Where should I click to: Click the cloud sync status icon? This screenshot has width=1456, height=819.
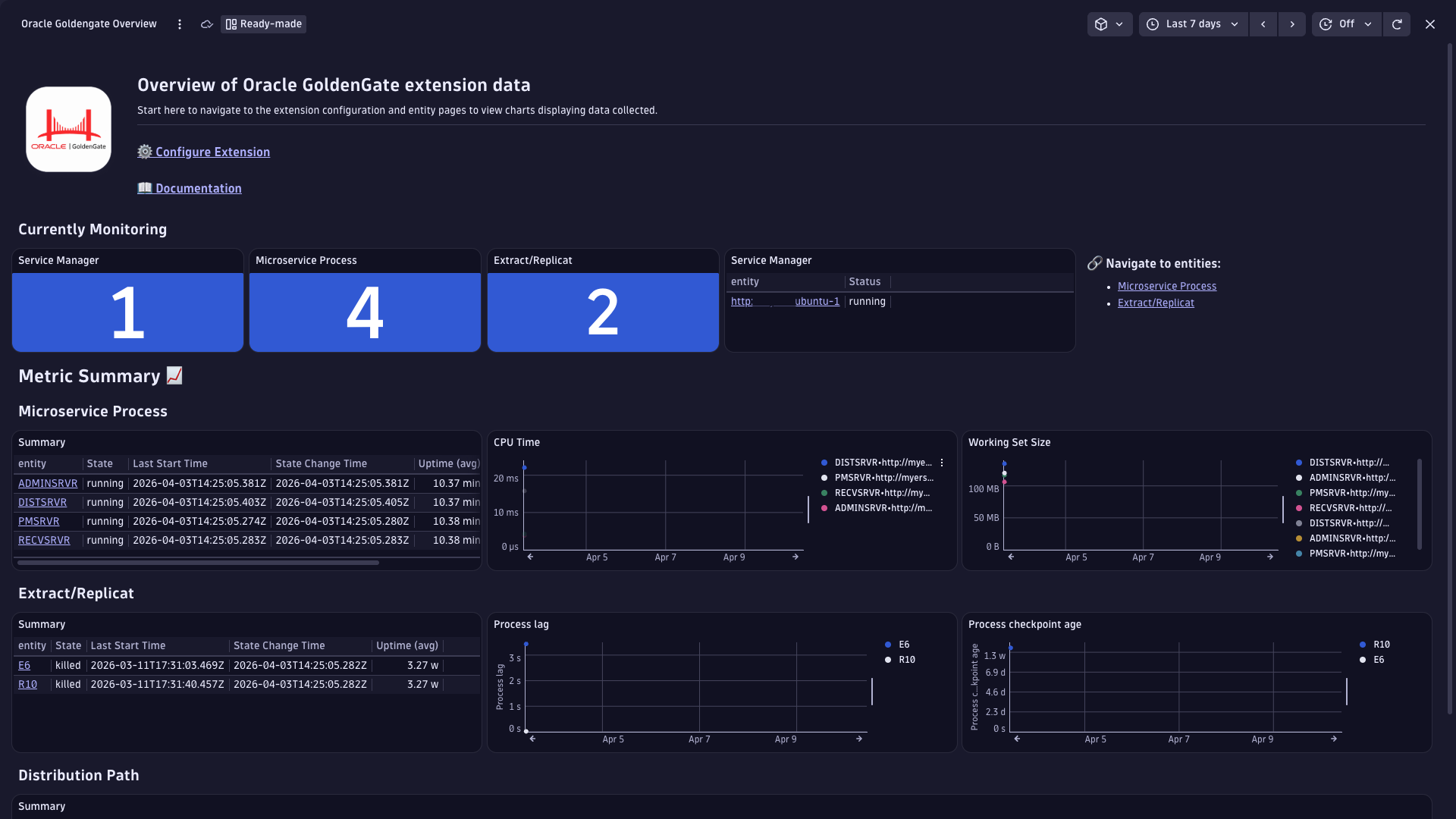206,24
